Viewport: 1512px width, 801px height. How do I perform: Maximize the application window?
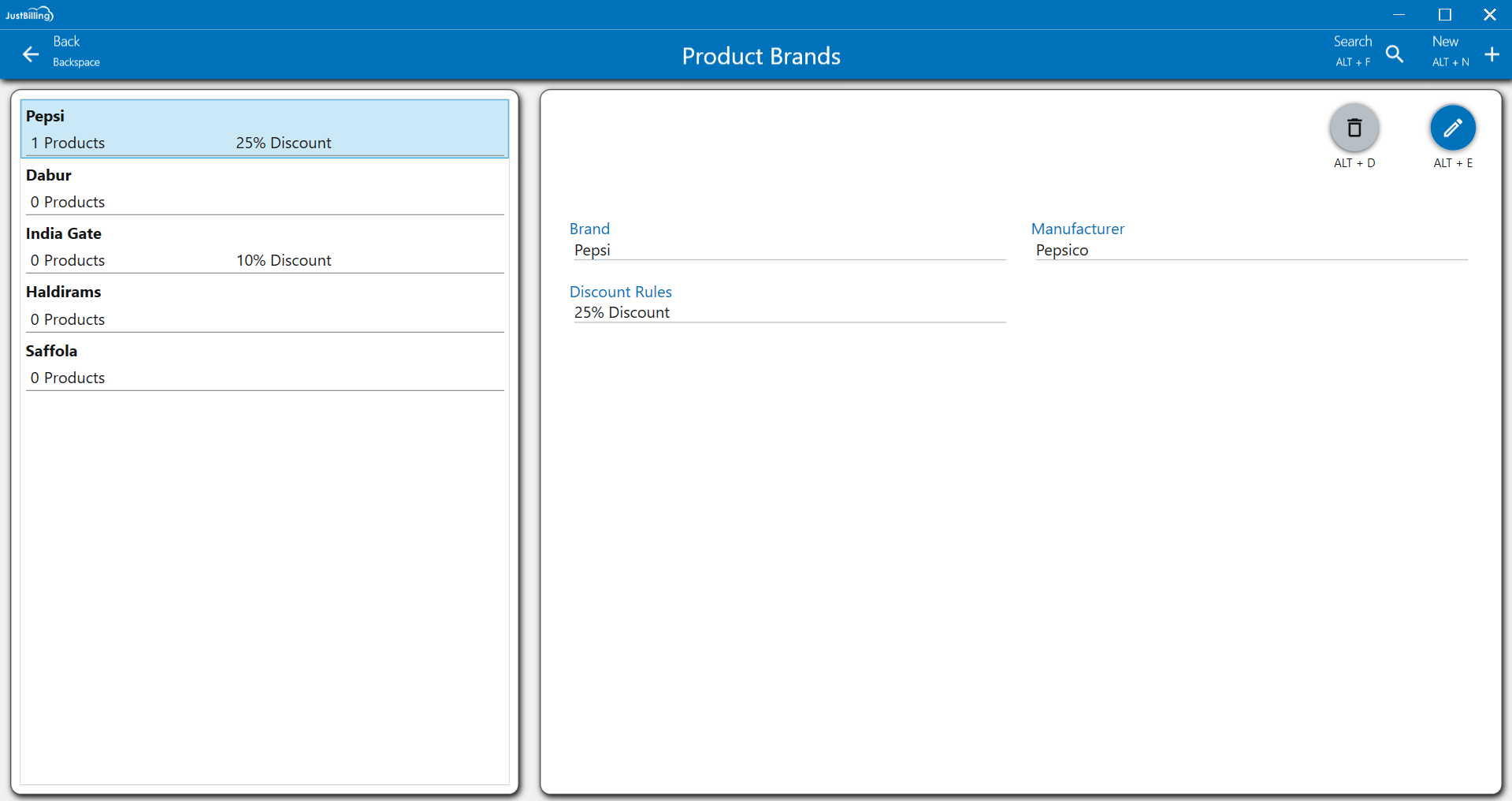tap(1444, 14)
